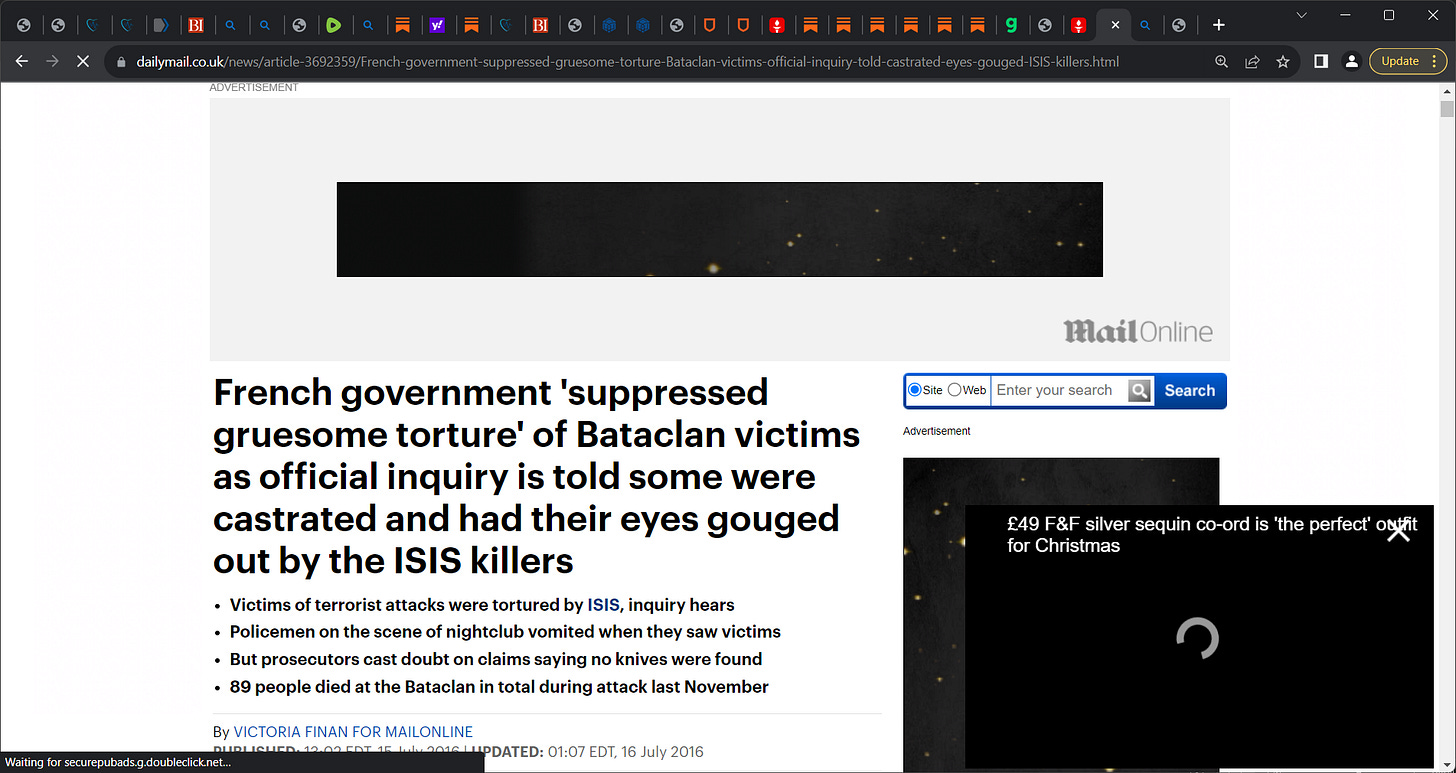The height and width of the screenshot is (773, 1456).
Task: Switch to the blue arrow tag tab
Action: pos(160,25)
